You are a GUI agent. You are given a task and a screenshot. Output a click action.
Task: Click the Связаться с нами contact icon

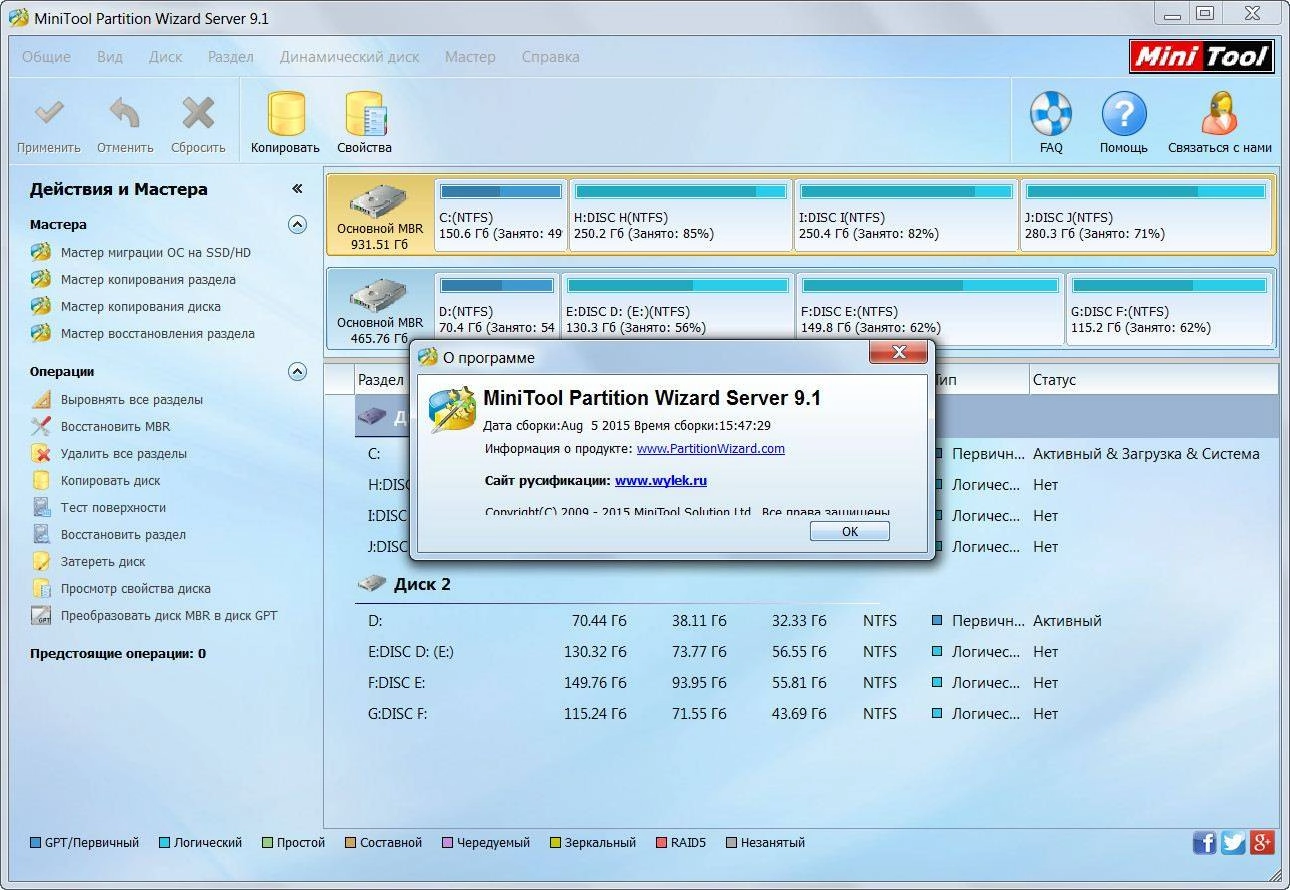point(1220,113)
